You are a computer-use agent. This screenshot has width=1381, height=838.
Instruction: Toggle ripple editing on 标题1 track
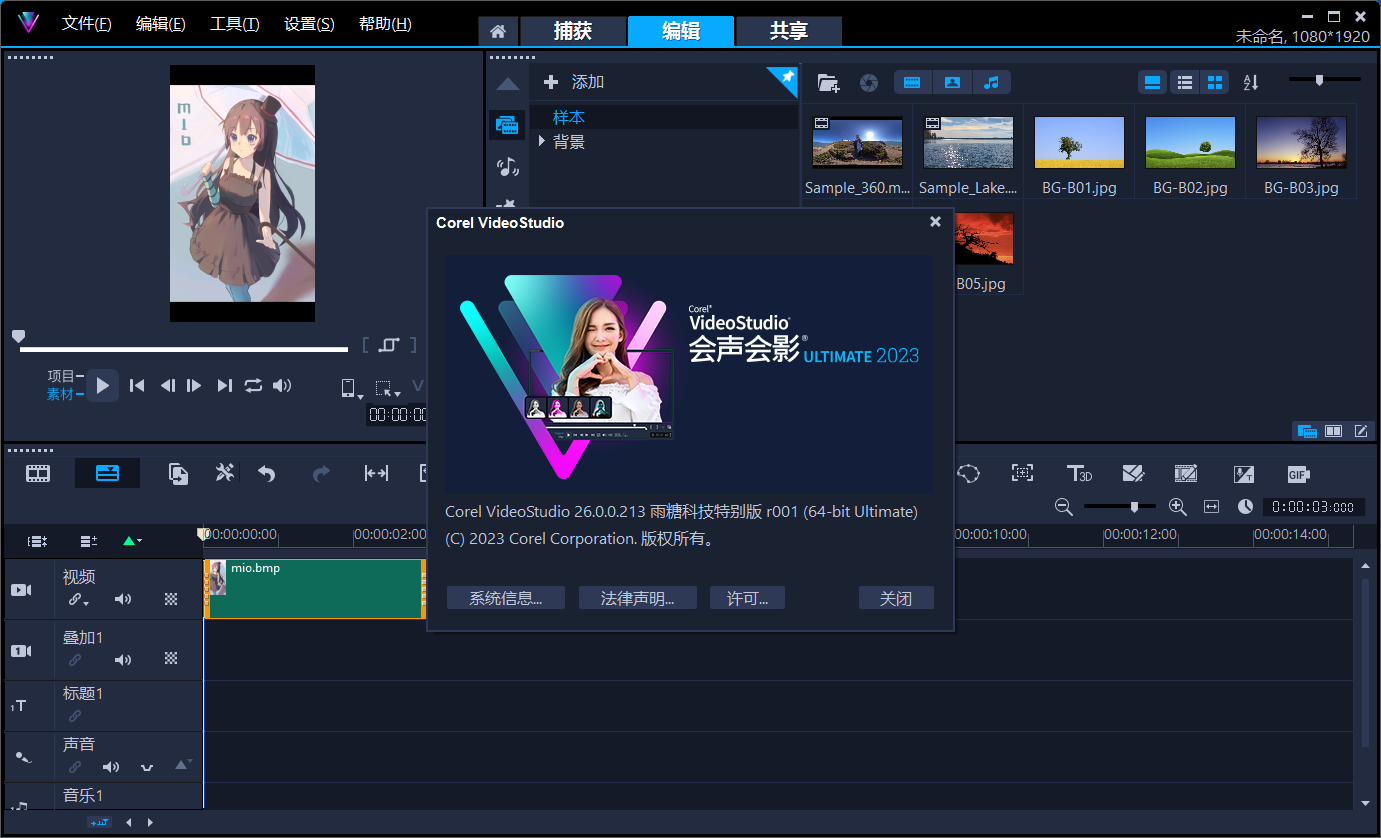point(75,716)
